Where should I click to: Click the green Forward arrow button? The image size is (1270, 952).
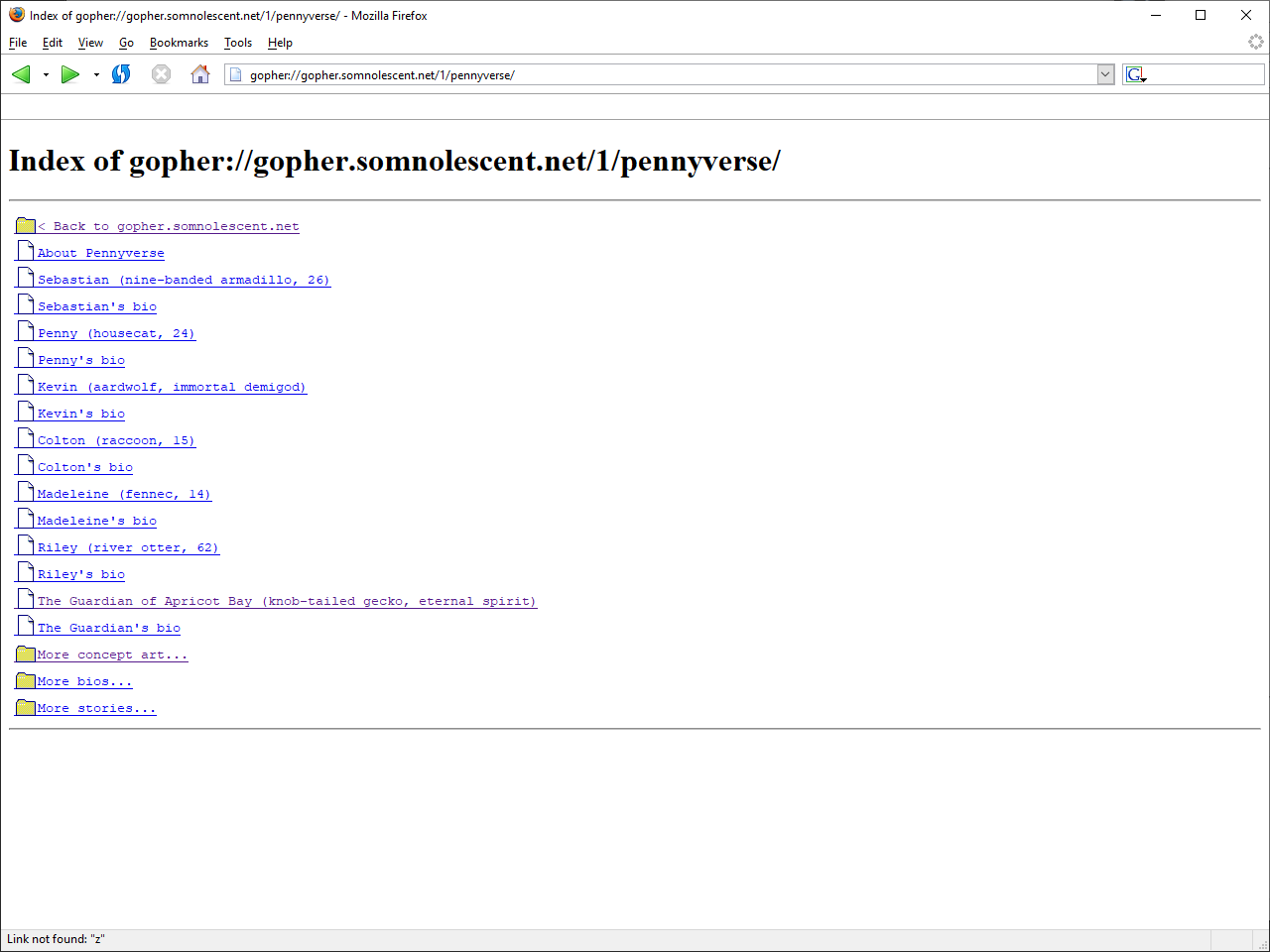point(69,74)
